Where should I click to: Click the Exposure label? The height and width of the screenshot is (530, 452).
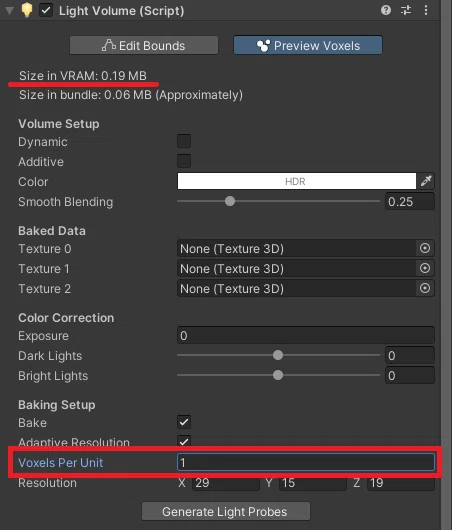pyautogui.click(x=43, y=335)
